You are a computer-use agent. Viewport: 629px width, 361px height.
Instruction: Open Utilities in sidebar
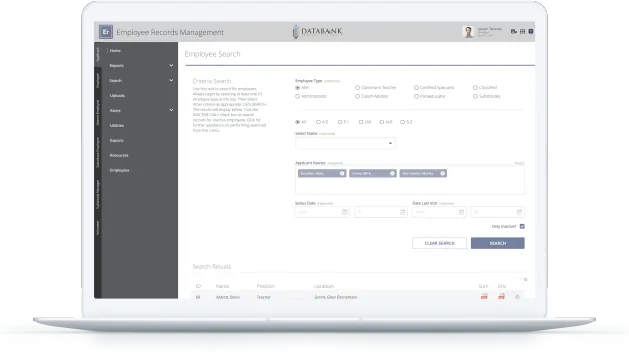[117, 126]
